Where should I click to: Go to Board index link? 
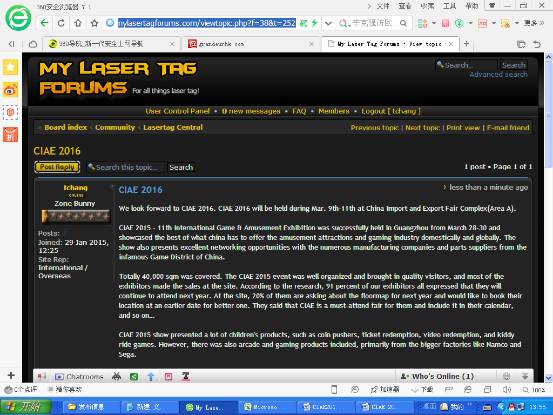tap(66, 128)
